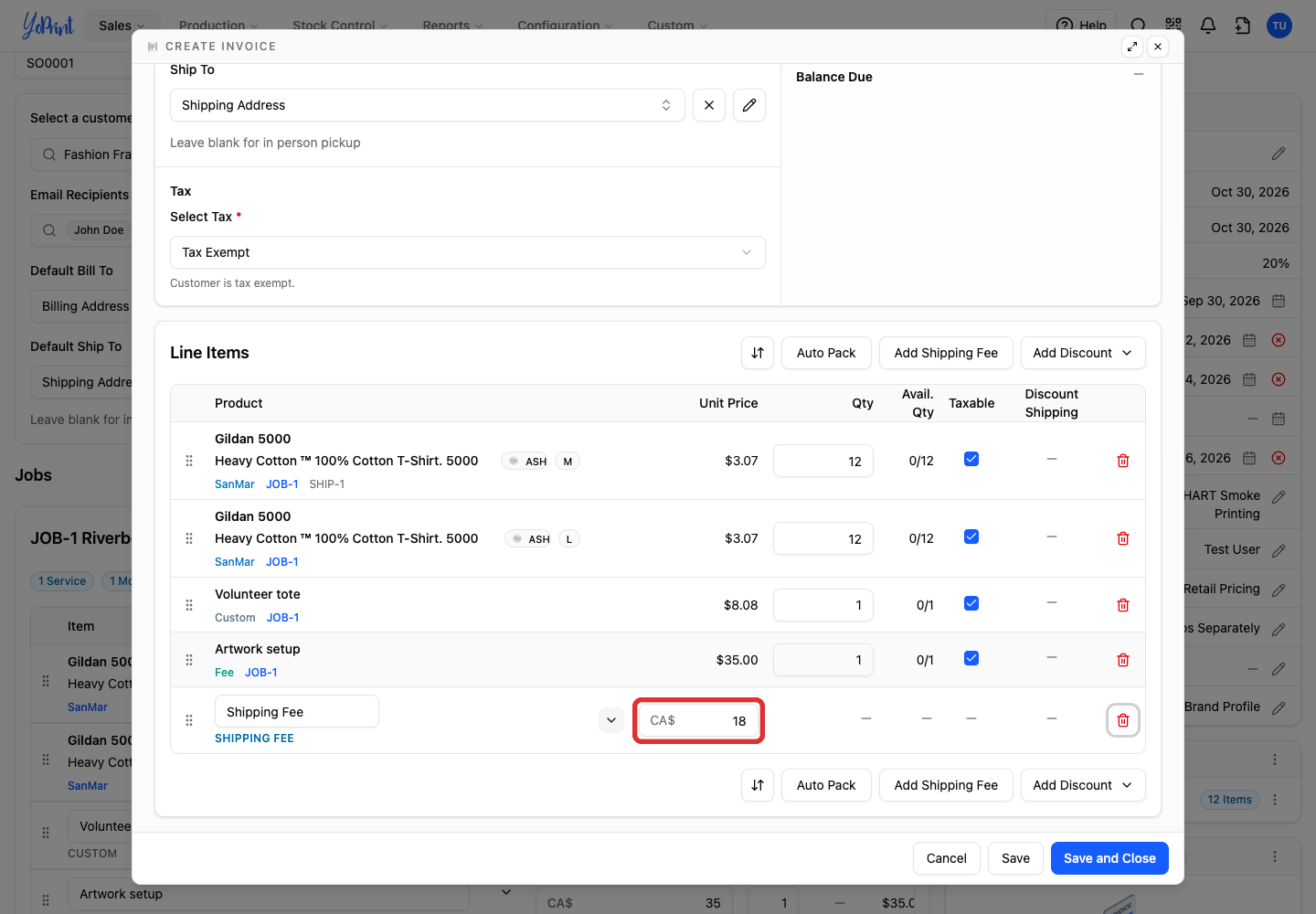Click the bottom Auto Pack button
The height and width of the screenshot is (914, 1316).
pos(826,785)
